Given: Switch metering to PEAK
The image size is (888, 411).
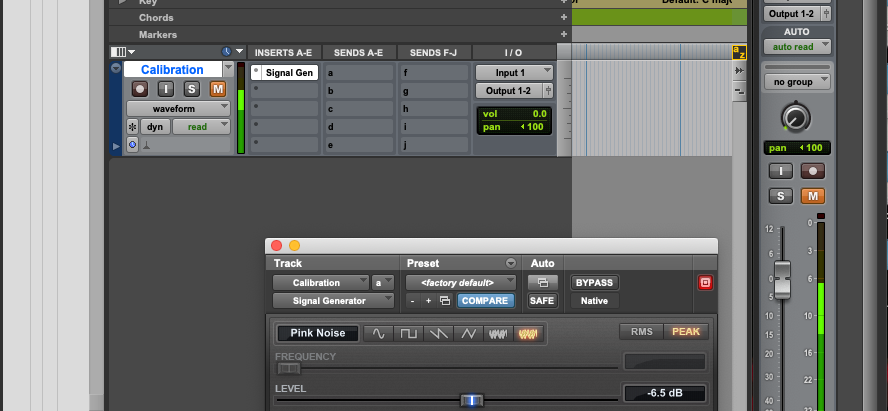Looking at the screenshot, I should coord(686,332).
